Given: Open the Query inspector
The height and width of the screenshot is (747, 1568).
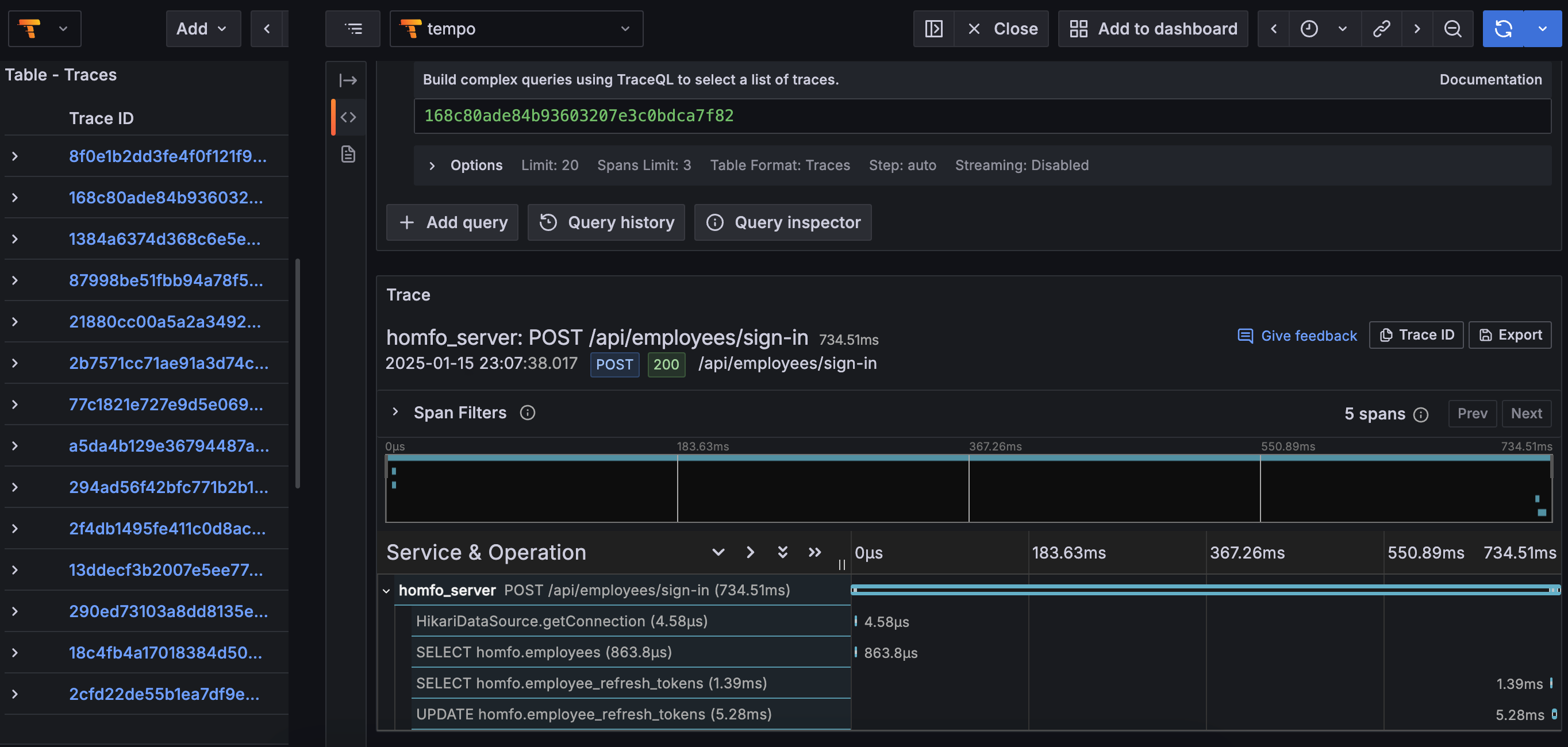Looking at the screenshot, I should click(x=782, y=222).
